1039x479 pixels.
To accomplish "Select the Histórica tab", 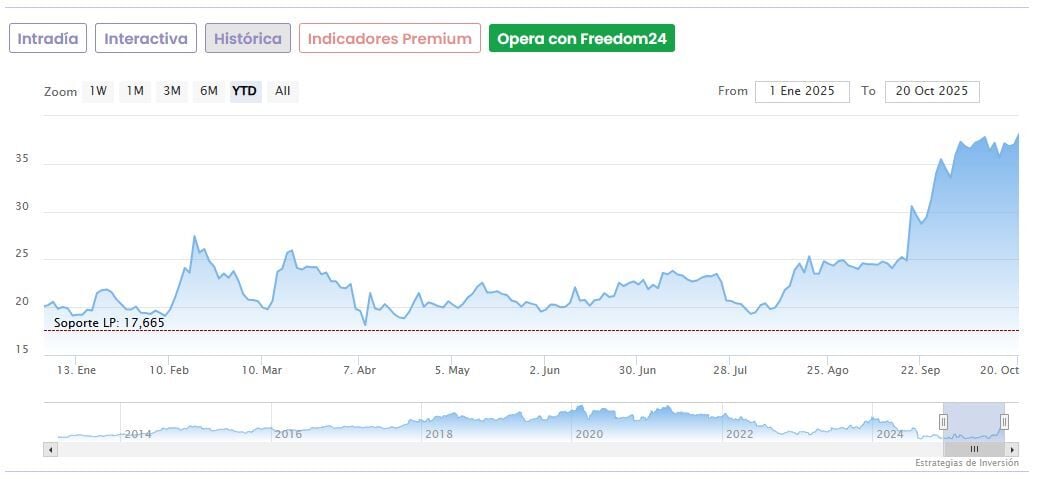I will point(248,39).
